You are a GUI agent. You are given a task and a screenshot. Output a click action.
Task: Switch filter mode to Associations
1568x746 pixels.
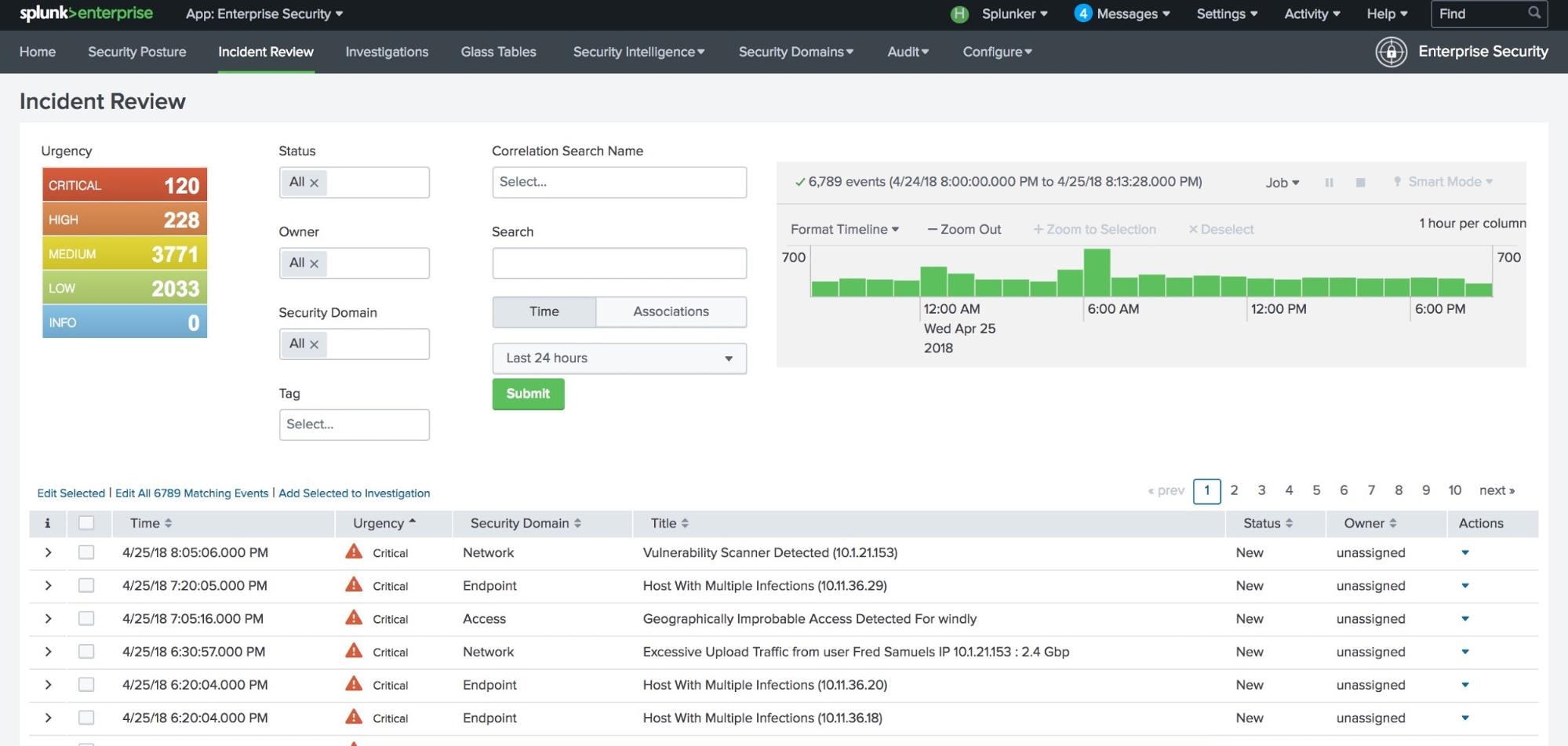[671, 311]
